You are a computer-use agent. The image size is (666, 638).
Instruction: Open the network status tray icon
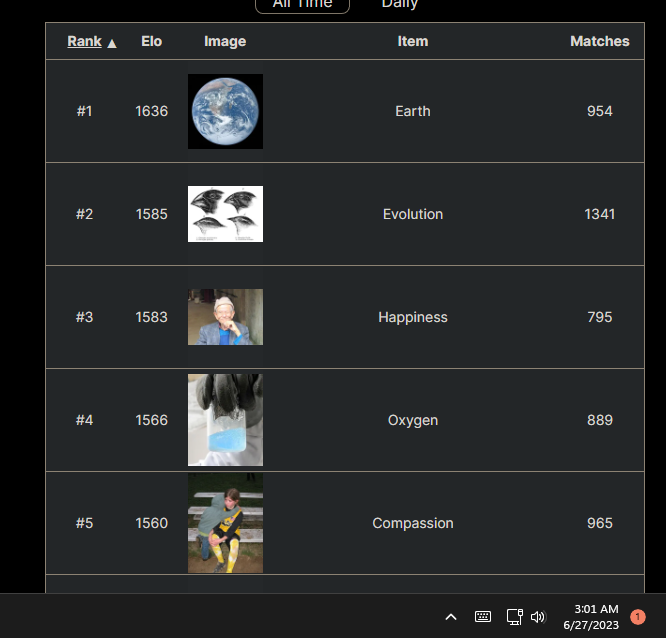[514, 617]
